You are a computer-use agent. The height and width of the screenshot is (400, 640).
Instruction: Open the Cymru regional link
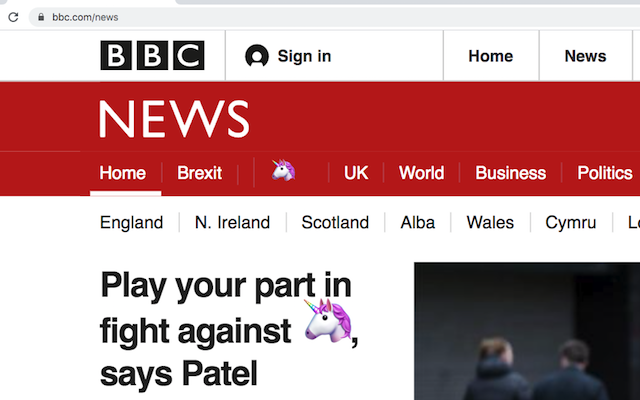click(x=571, y=222)
